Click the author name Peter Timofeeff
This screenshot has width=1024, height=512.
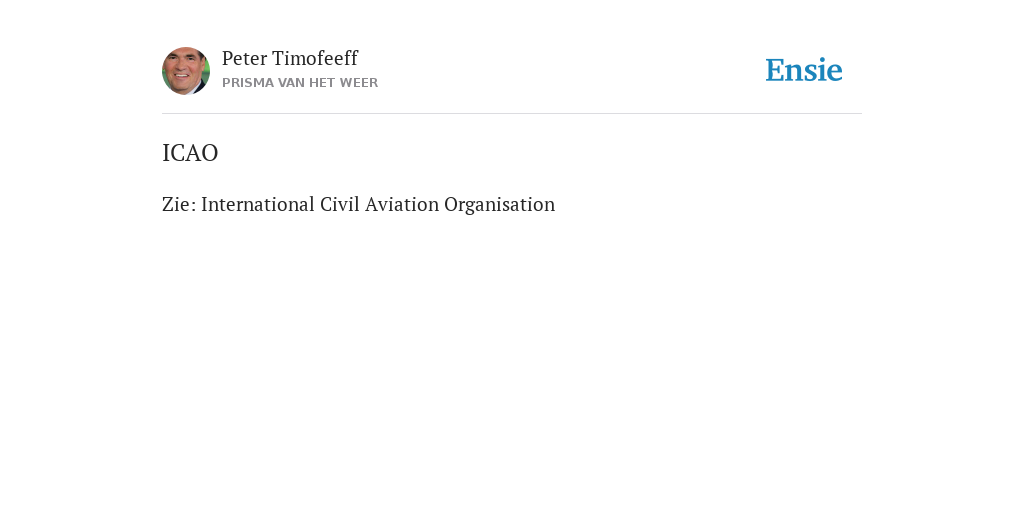pyautogui.click(x=290, y=58)
